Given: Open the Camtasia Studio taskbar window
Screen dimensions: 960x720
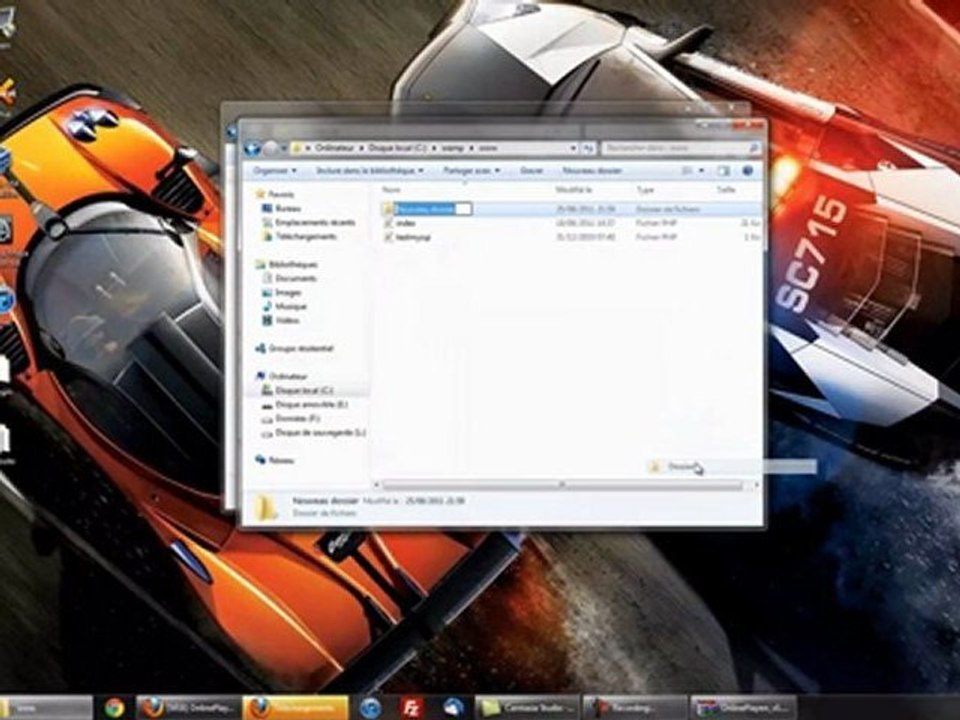Looking at the screenshot, I should click(528, 708).
